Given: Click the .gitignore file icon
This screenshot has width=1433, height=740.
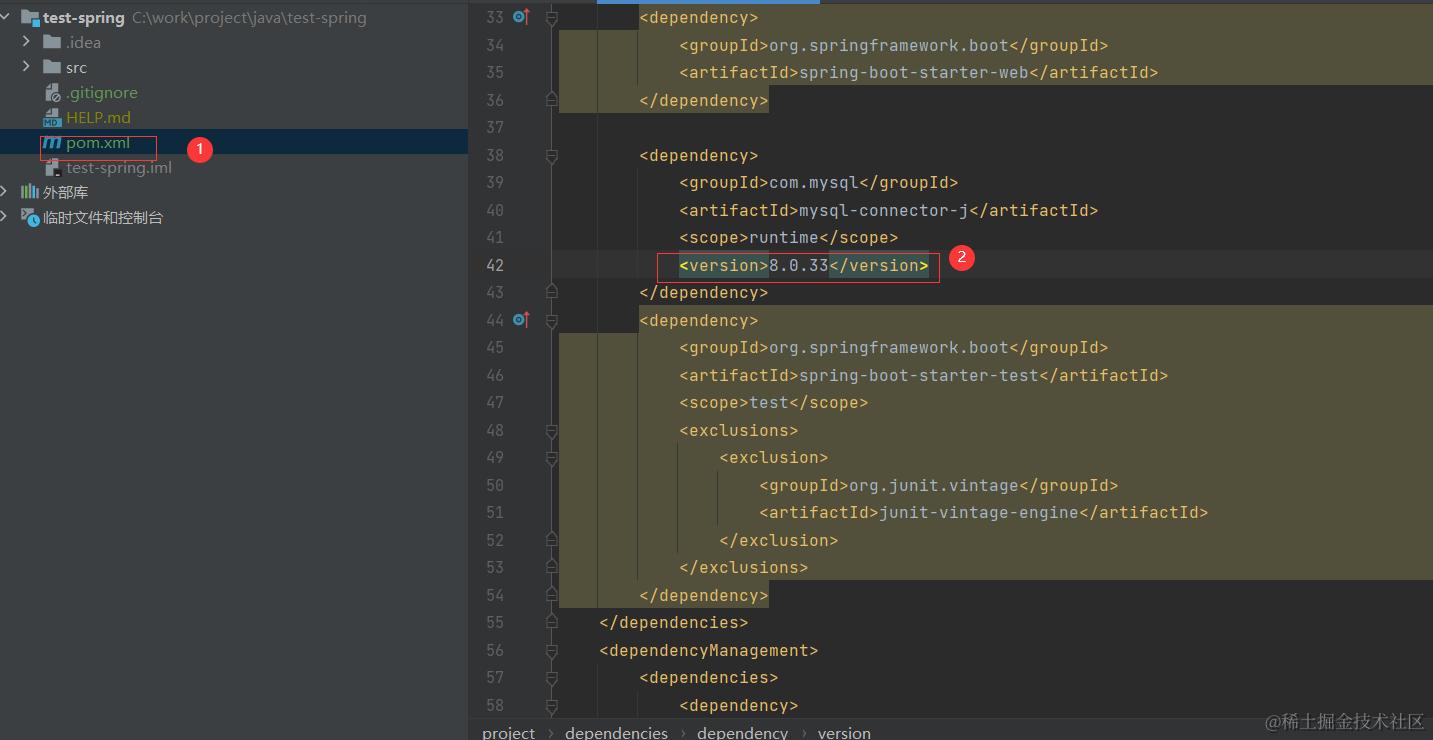Looking at the screenshot, I should click(53, 92).
